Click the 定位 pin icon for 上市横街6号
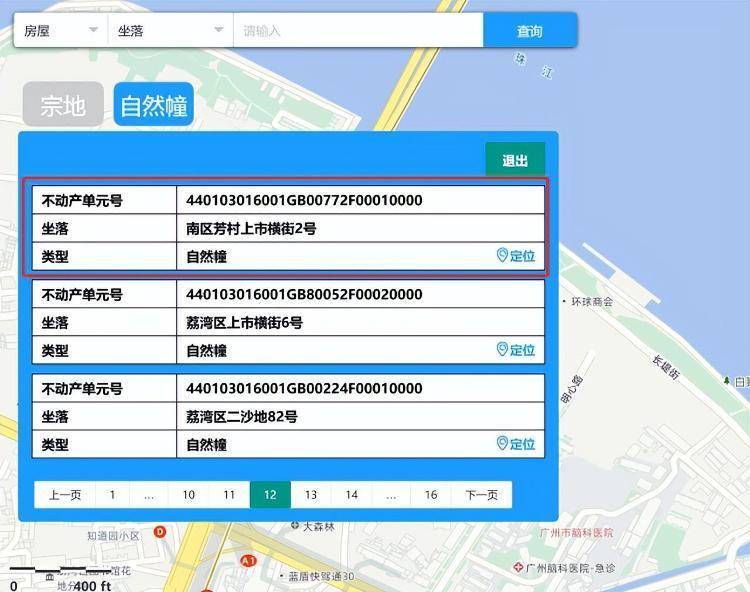Image resolution: width=750 pixels, height=592 pixels. tap(502, 350)
